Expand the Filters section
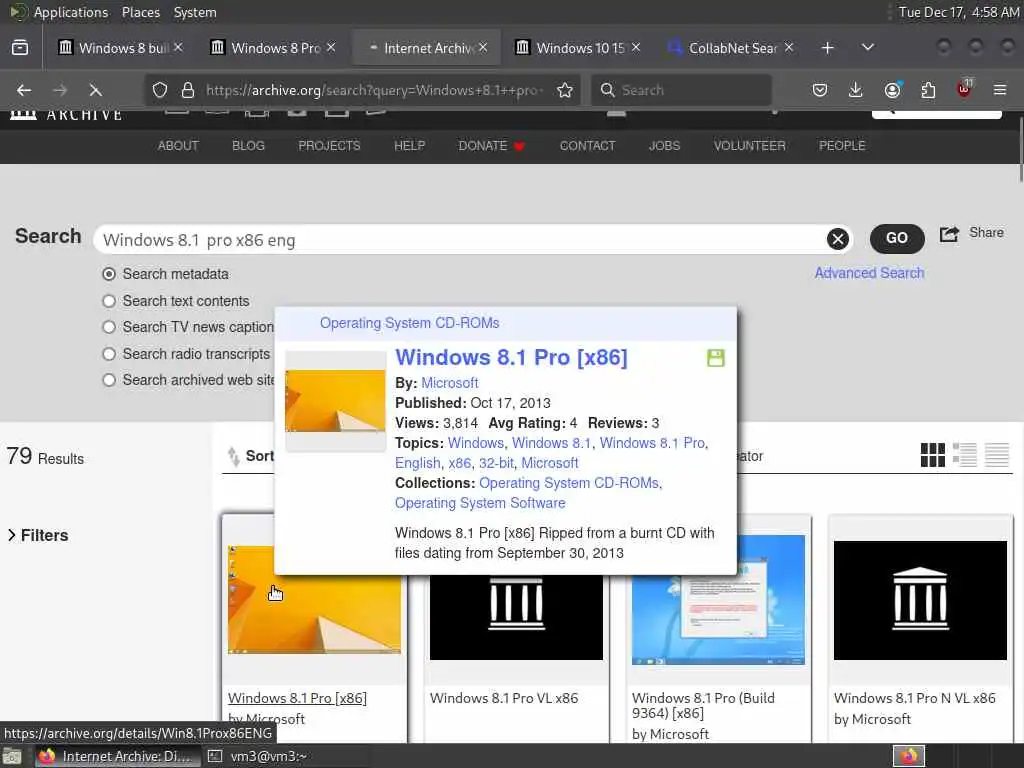 click(38, 536)
